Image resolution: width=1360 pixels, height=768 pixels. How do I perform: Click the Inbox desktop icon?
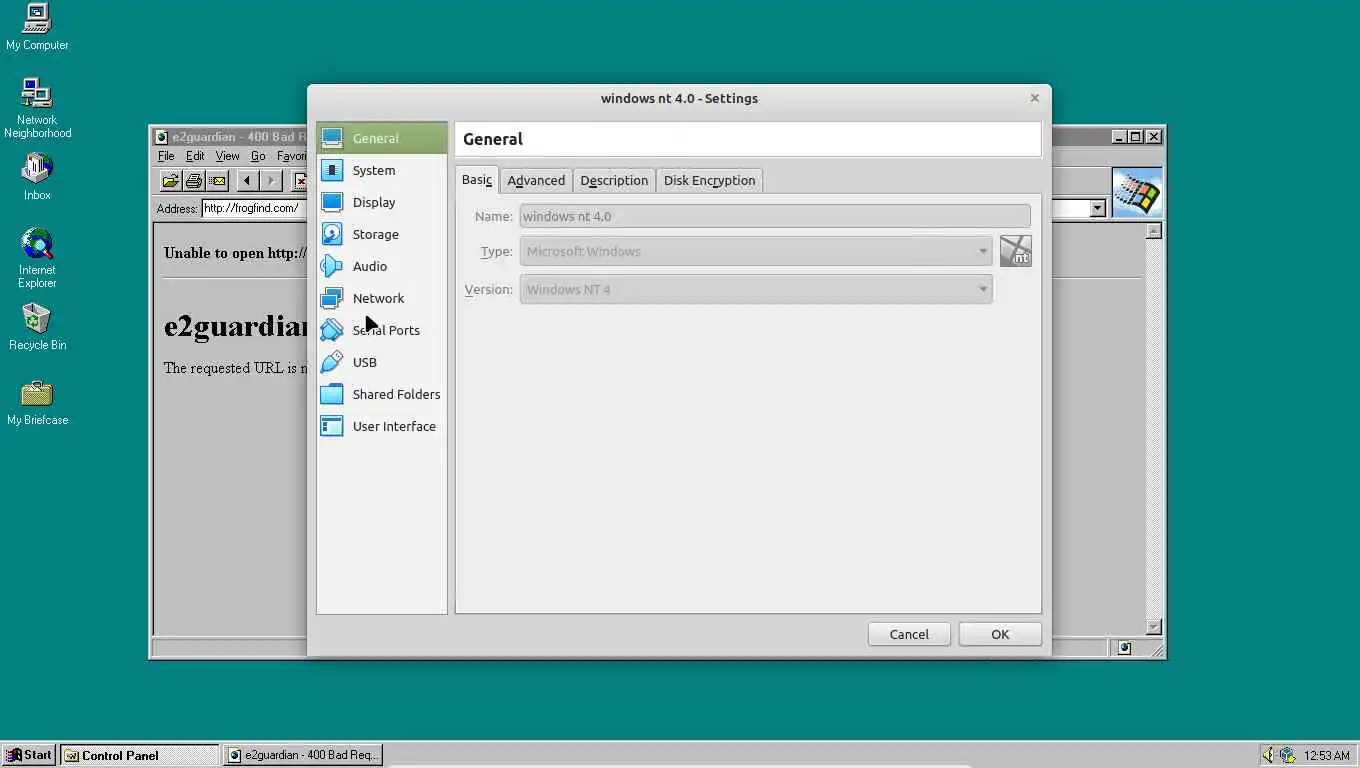(x=37, y=177)
